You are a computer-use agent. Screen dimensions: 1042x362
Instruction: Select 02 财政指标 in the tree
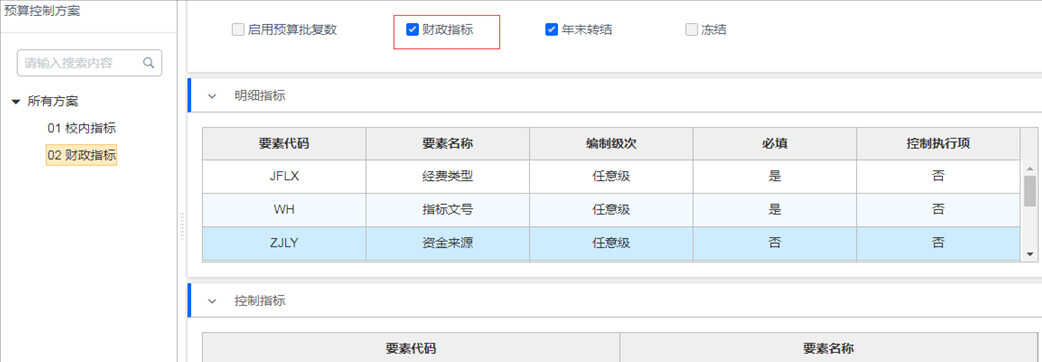point(81,156)
